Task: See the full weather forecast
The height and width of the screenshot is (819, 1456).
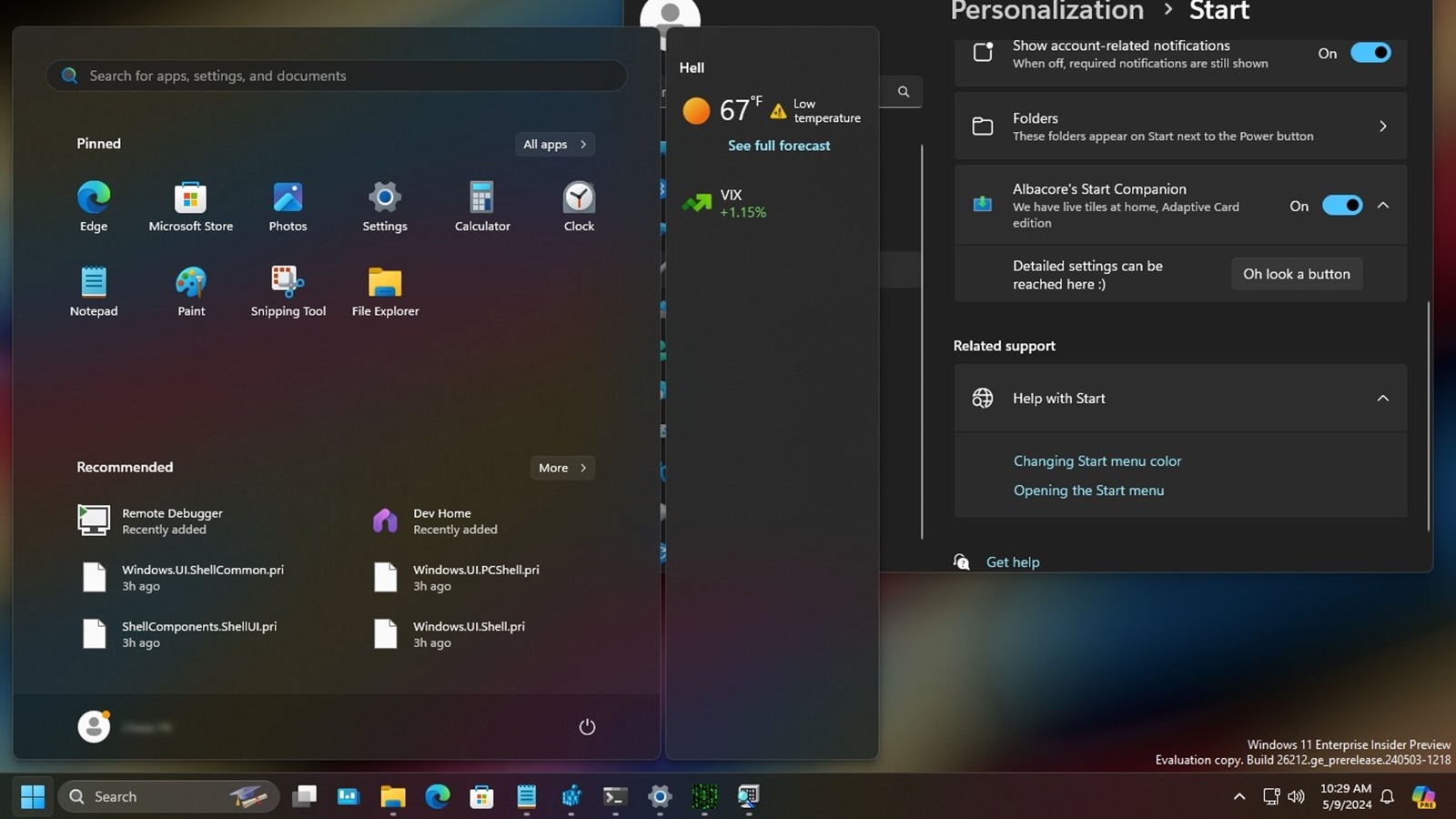Action: pos(779,145)
